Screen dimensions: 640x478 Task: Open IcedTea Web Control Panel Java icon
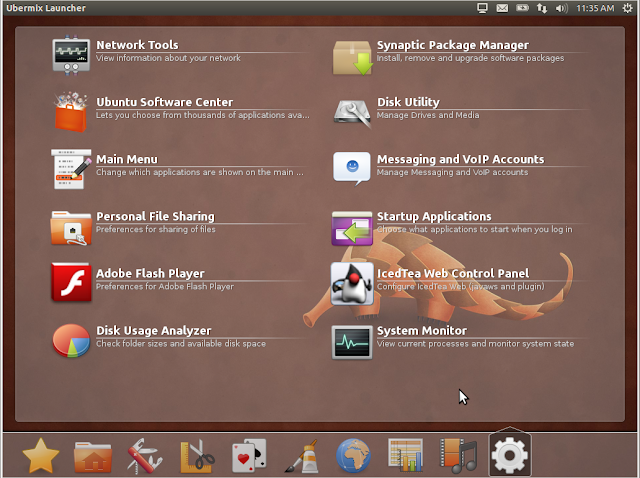pyautogui.click(x=352, y=284)
